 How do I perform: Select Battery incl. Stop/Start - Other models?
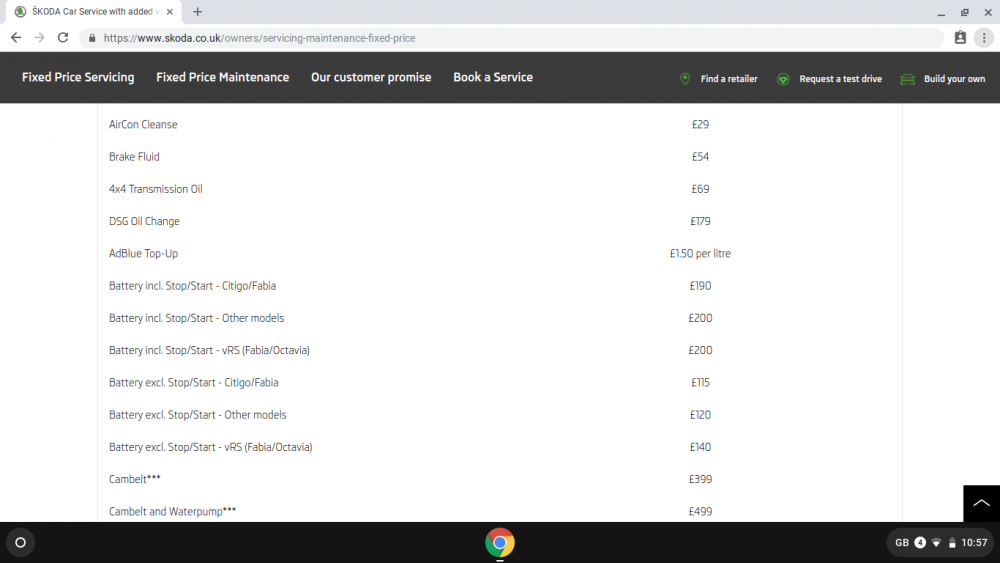[x=196, y=318]
